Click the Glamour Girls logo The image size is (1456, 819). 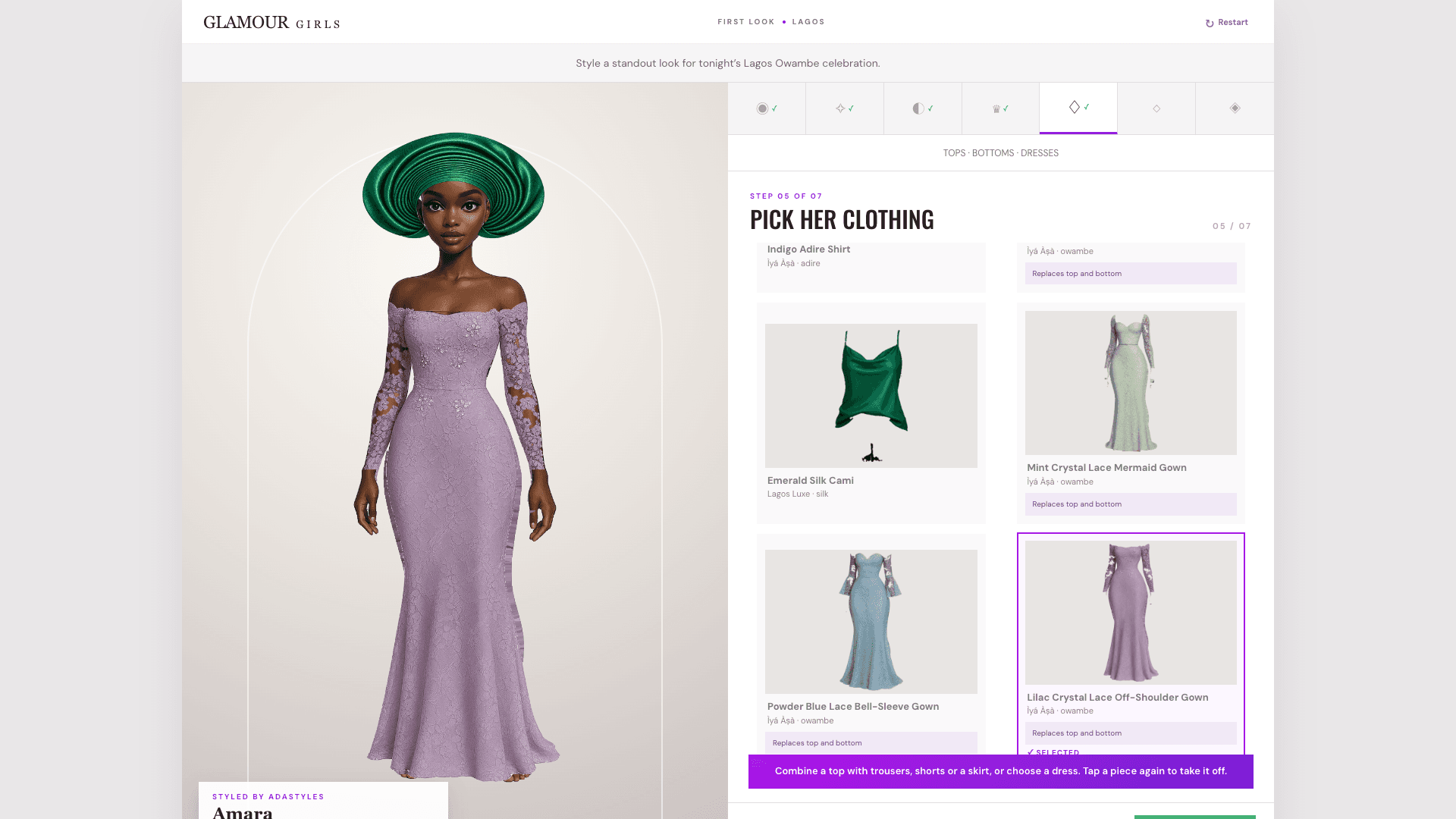pos(271,23)
